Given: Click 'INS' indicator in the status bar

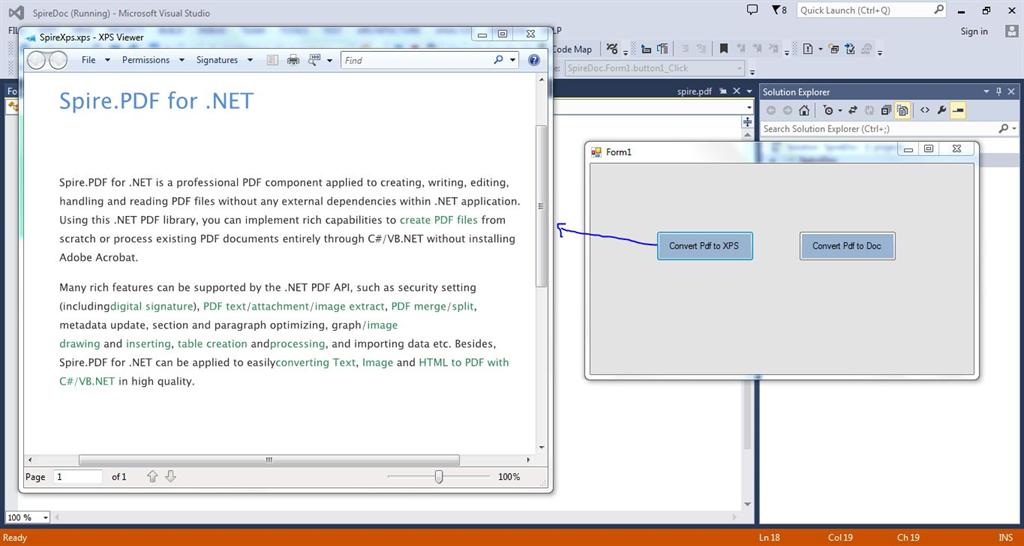Looking at the screenshot, I should [1006, 538].
